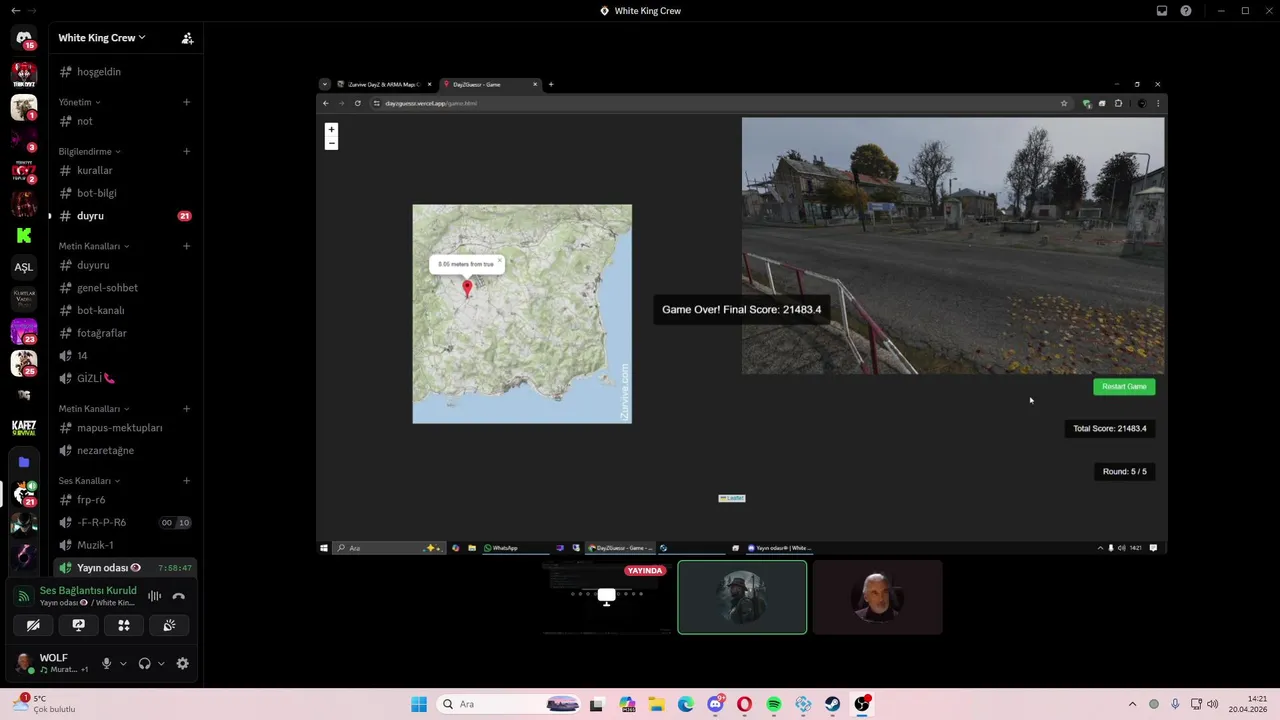Launch an activity
Viewport: 1280px width, 720px height.
124,625
